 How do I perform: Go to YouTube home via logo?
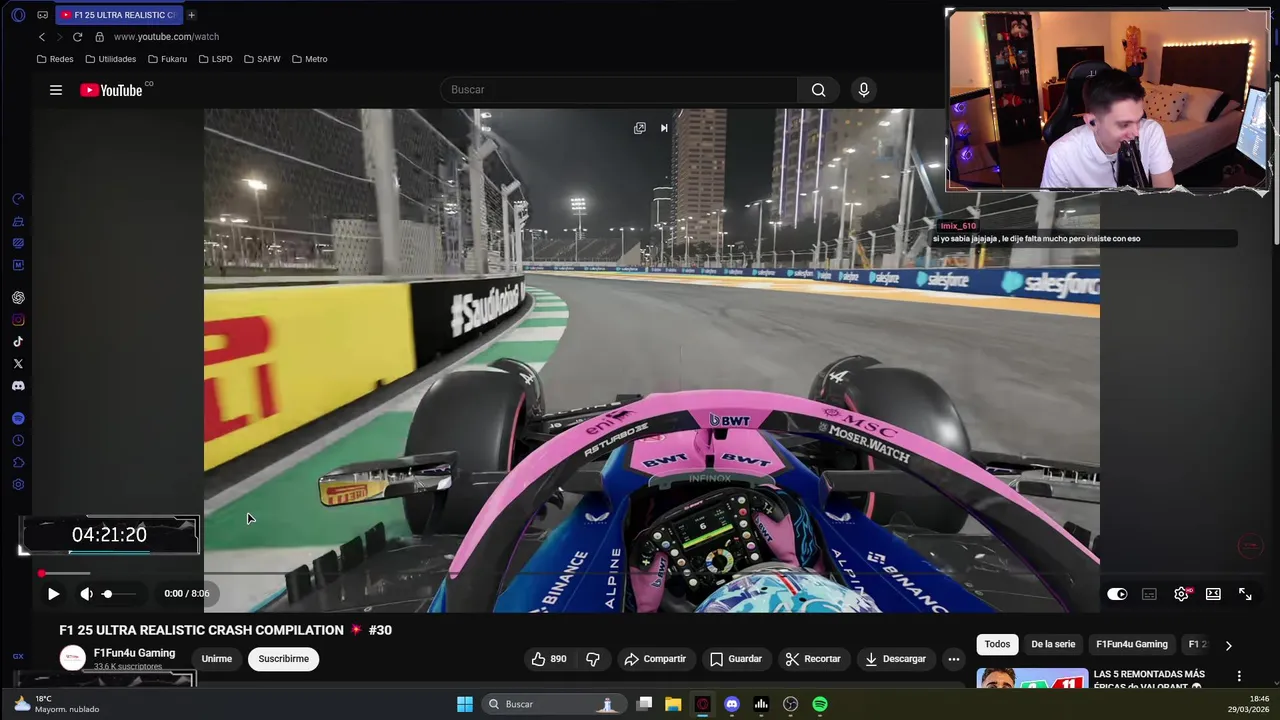[x=111, y=90]
